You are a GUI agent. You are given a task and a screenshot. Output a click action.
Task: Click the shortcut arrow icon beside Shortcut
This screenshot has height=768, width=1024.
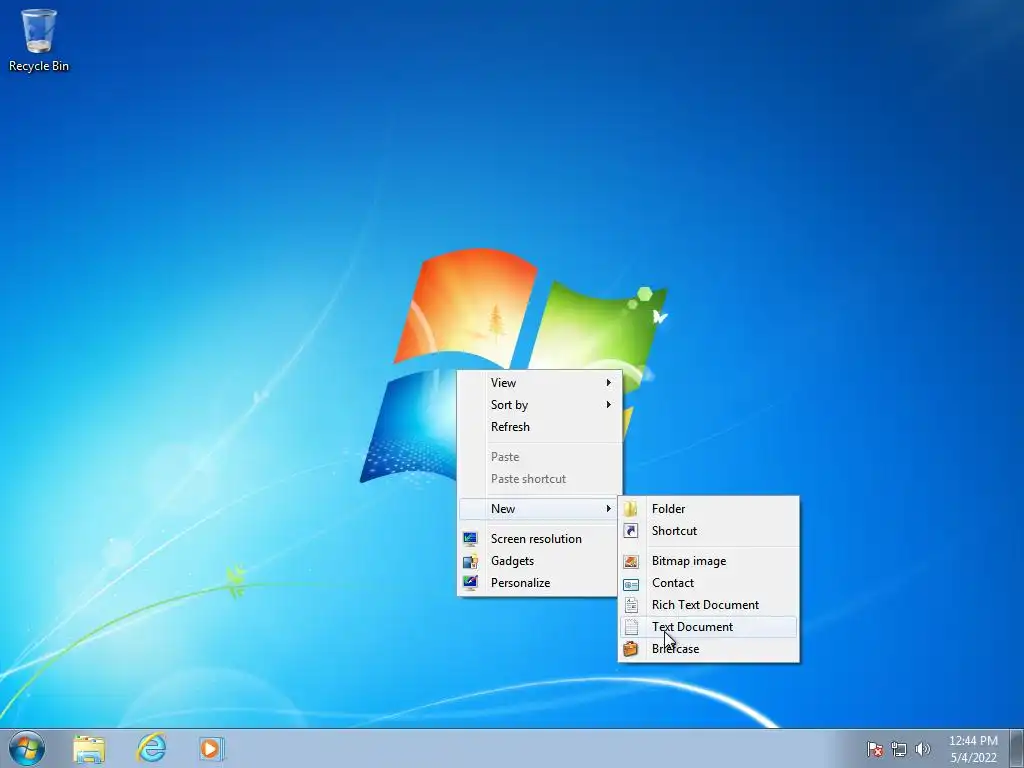coord(631,531)
